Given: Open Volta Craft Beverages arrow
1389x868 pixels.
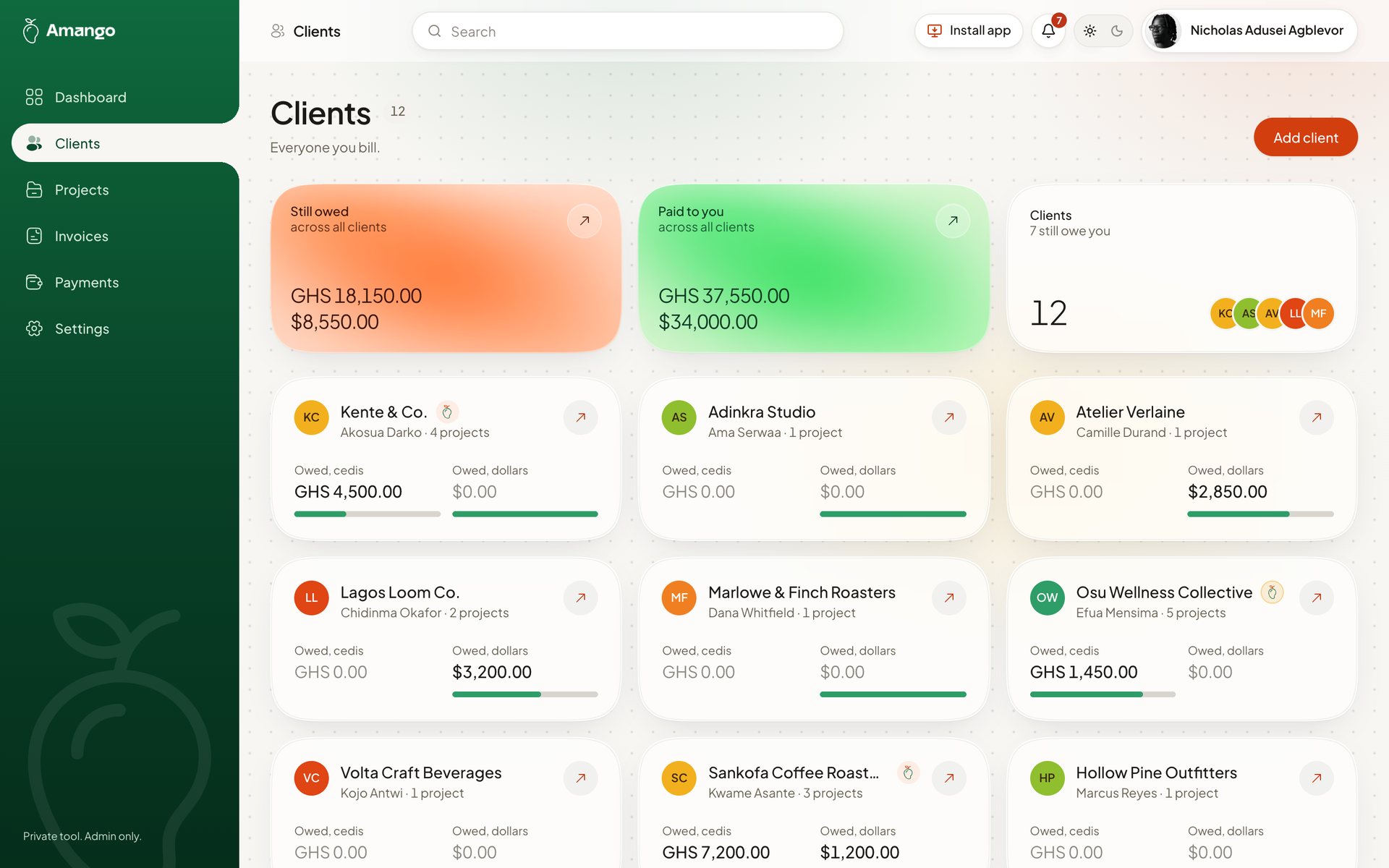Looking at the screenshot, I should (x=581, y=778).
